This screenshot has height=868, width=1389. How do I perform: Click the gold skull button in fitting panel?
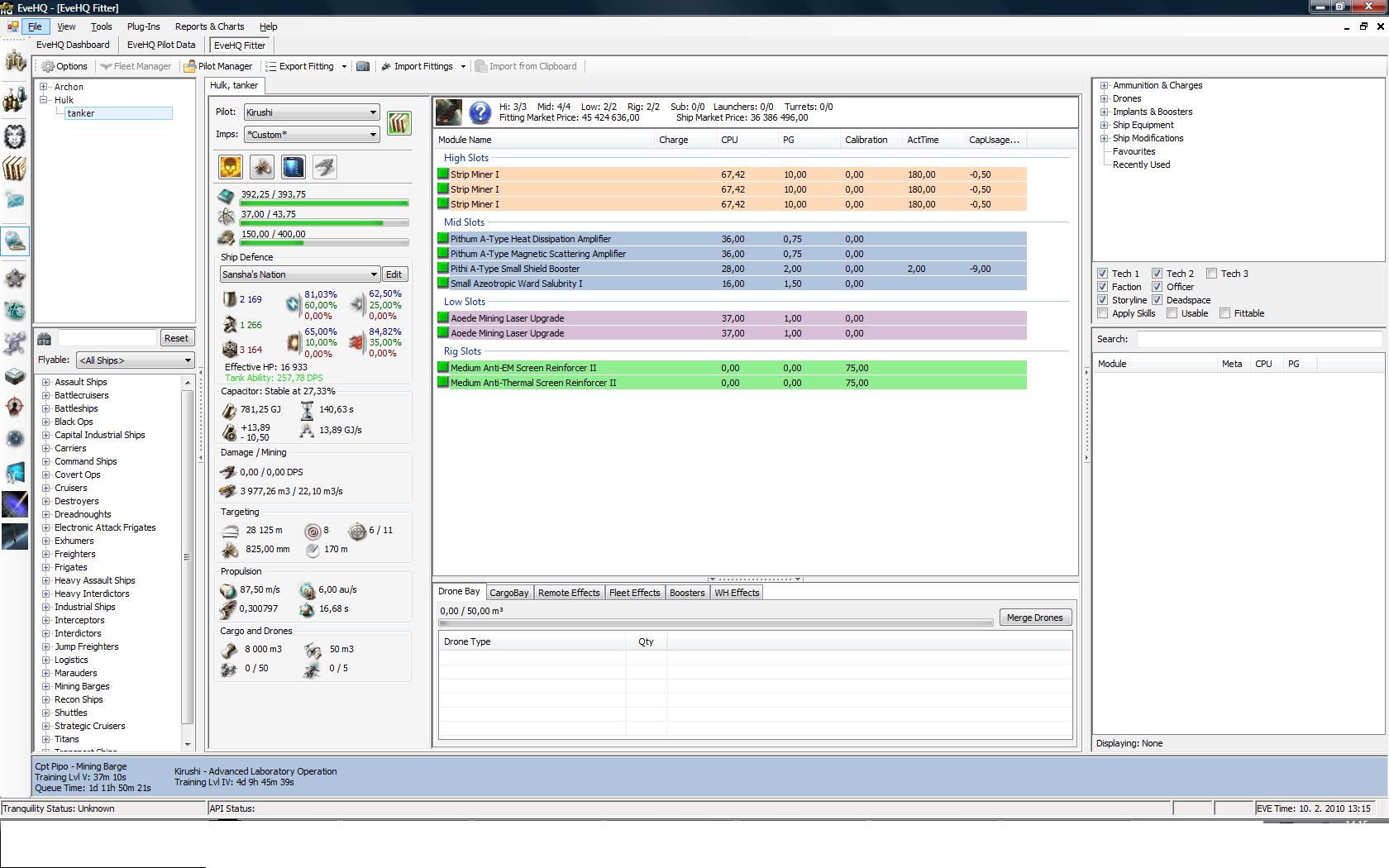[231, 167]
